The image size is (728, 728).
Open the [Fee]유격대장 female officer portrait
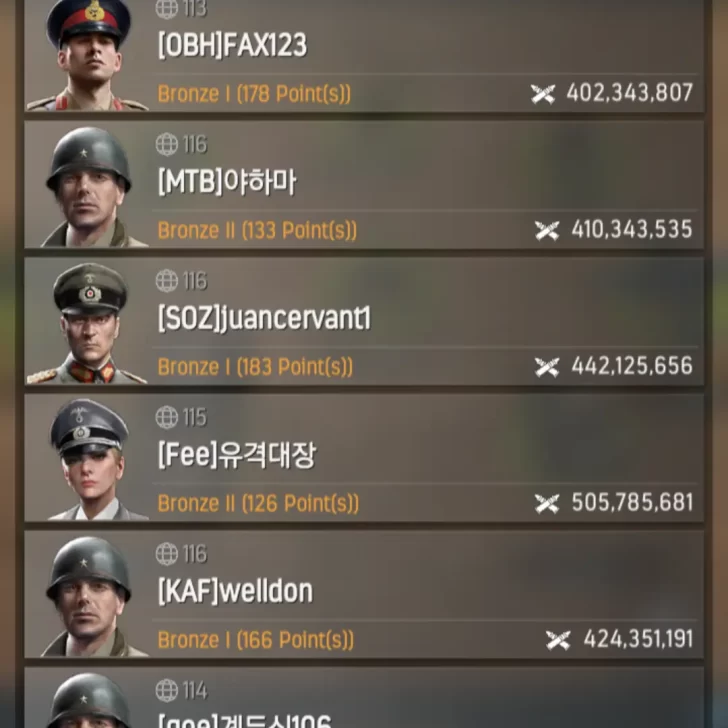tap(88, 460)
